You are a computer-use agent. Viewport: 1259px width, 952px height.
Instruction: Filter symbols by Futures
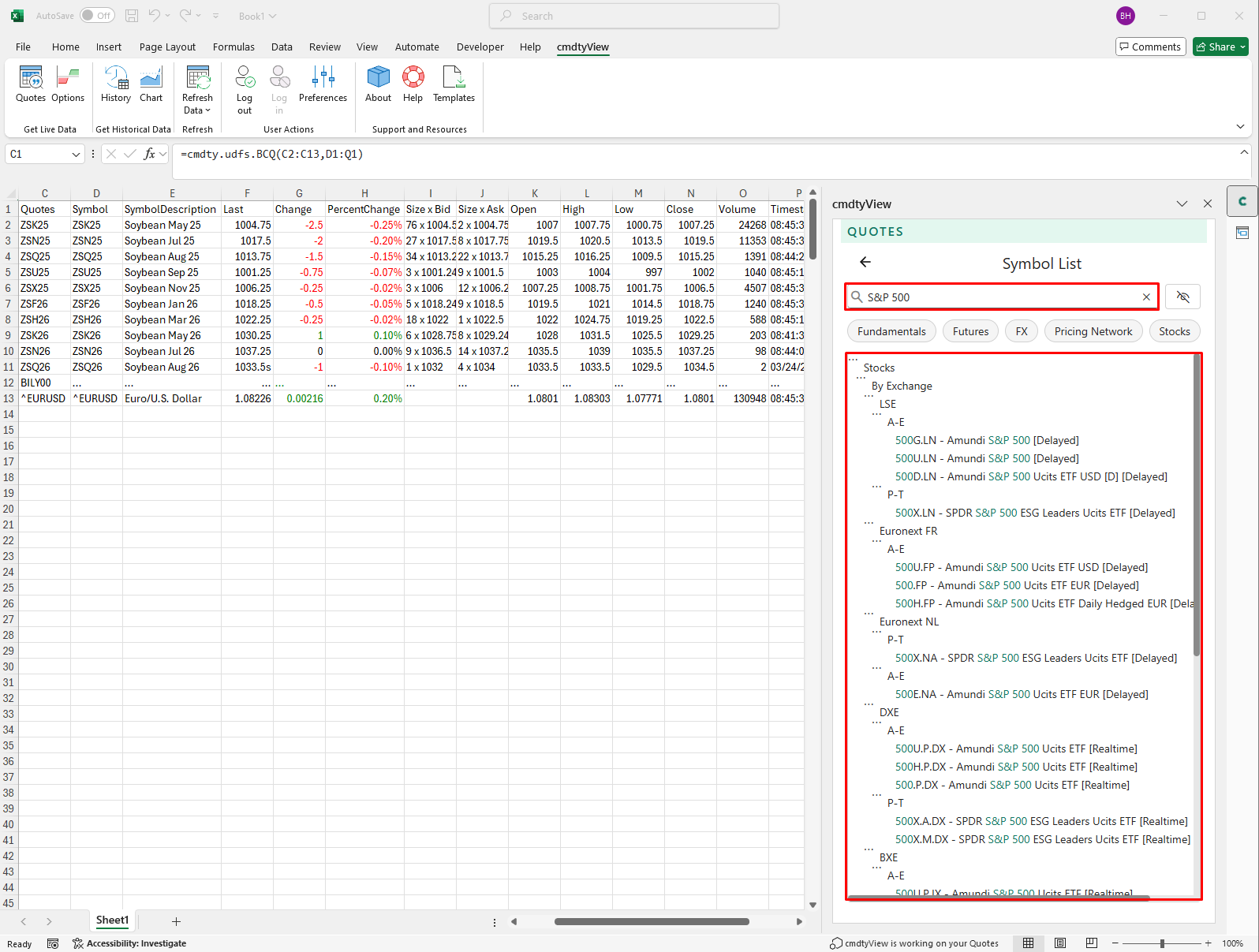(x=970, y=332)
